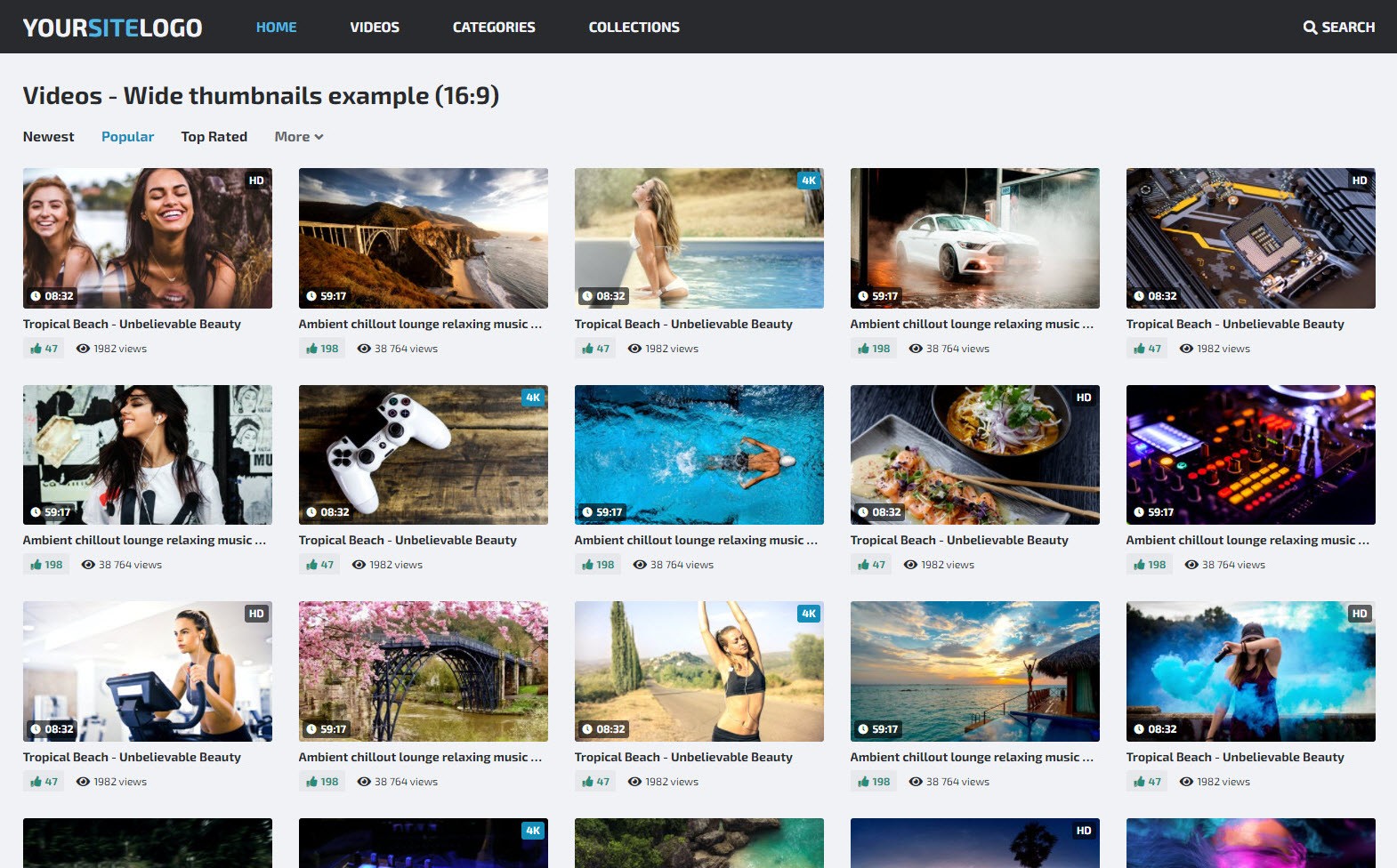
Task: Click 59:17 clock badge on sports car thumbnail
Action: pyautogui.click(x=878, y=296)
